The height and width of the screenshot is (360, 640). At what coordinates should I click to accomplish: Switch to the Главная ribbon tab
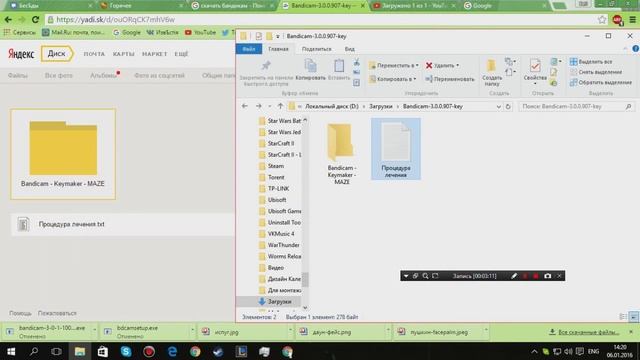click(278, 49)
